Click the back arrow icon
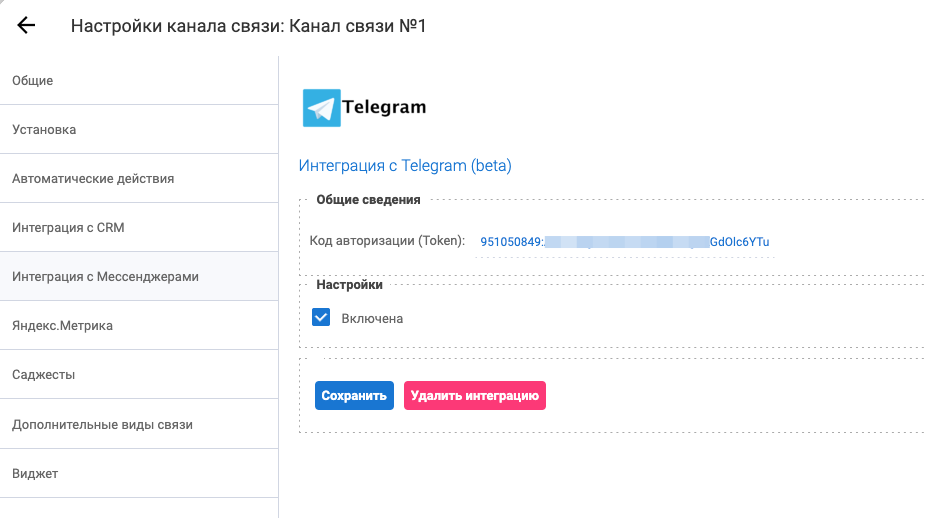The width and height of the screenshot is (926, 518). tap(26, 26)
